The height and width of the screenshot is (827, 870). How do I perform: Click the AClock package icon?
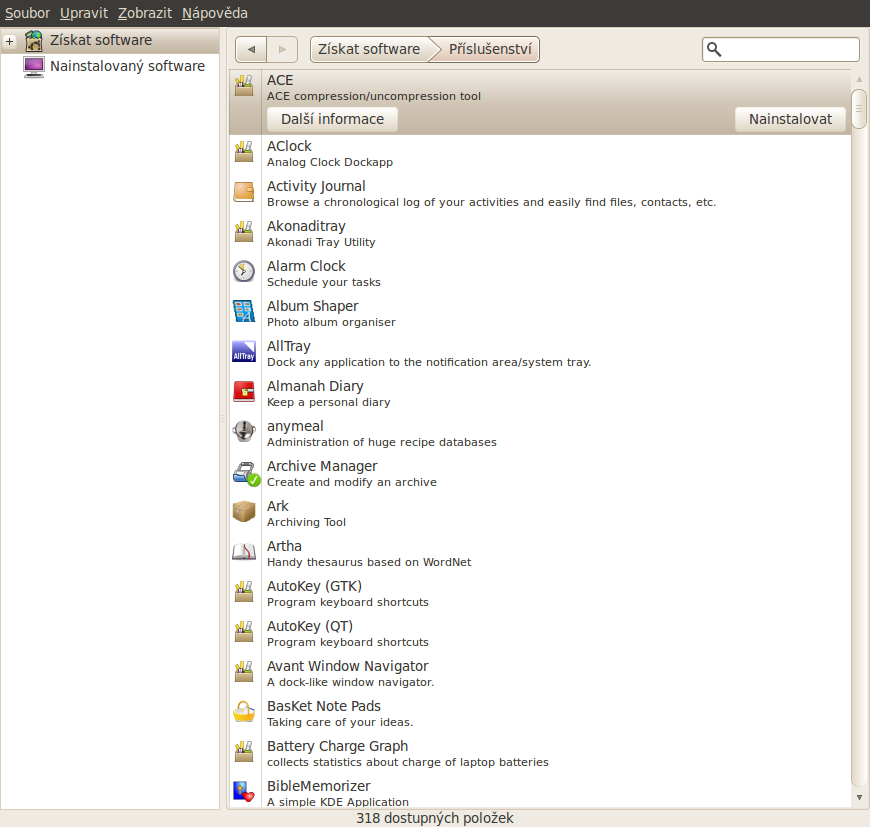244,152
